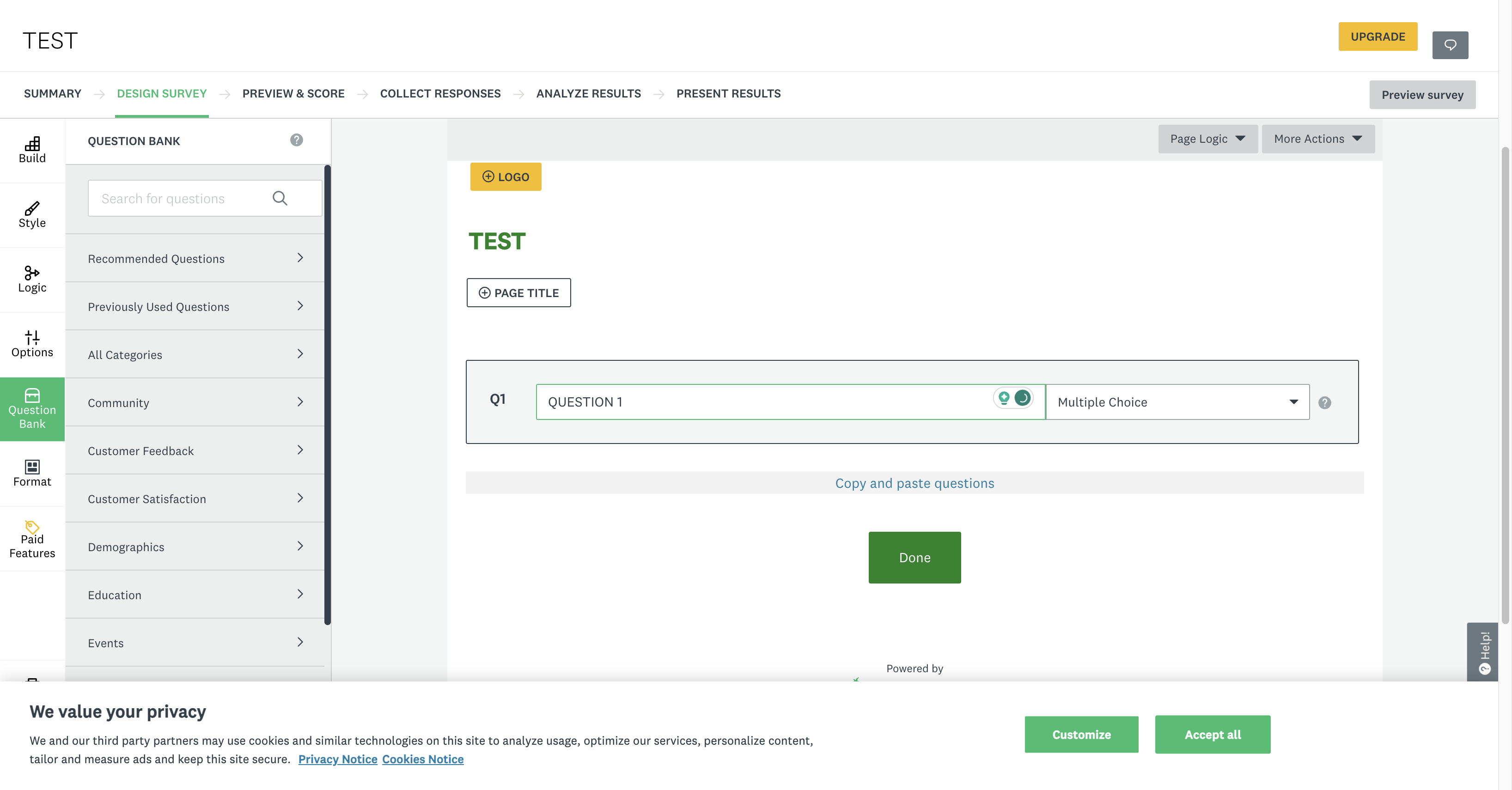Expand Recommended Questions category

(x=195, y=258)
